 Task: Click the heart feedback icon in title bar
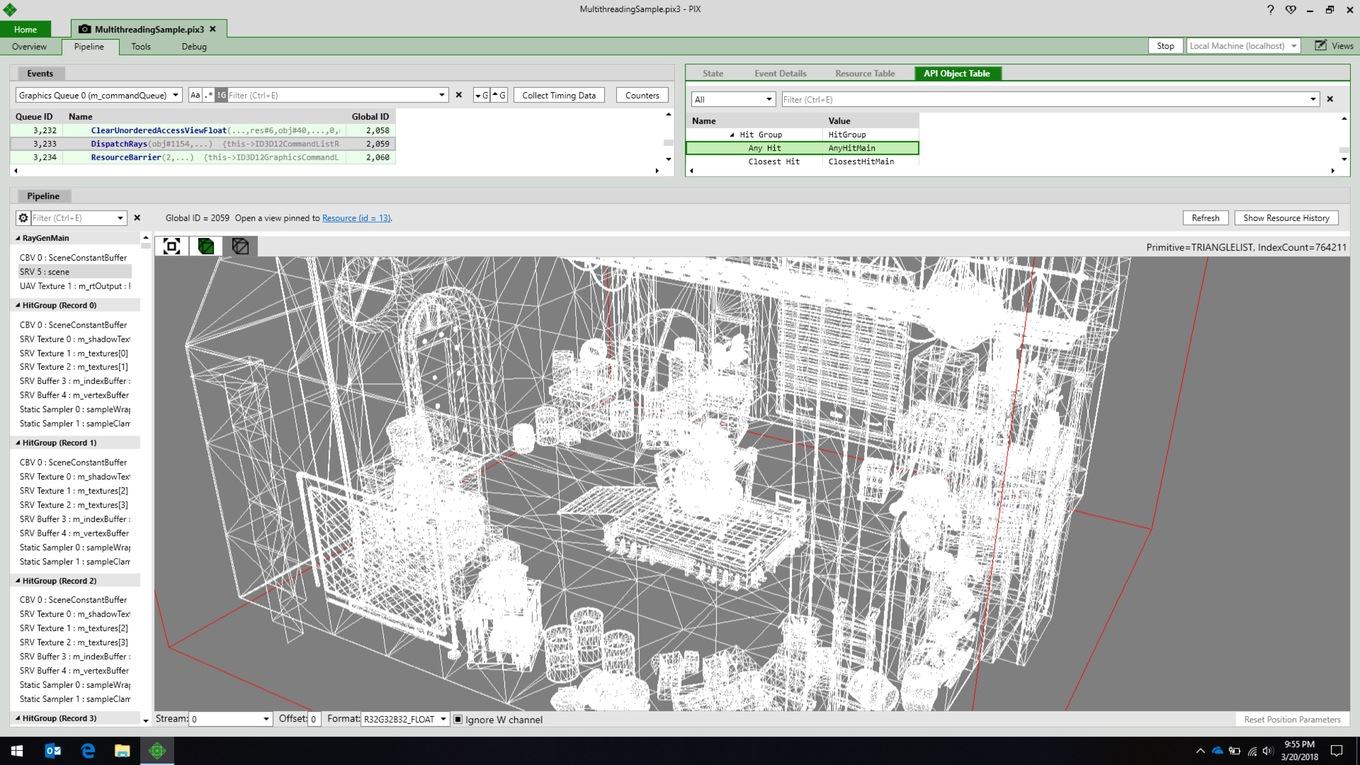(1291, 9)
